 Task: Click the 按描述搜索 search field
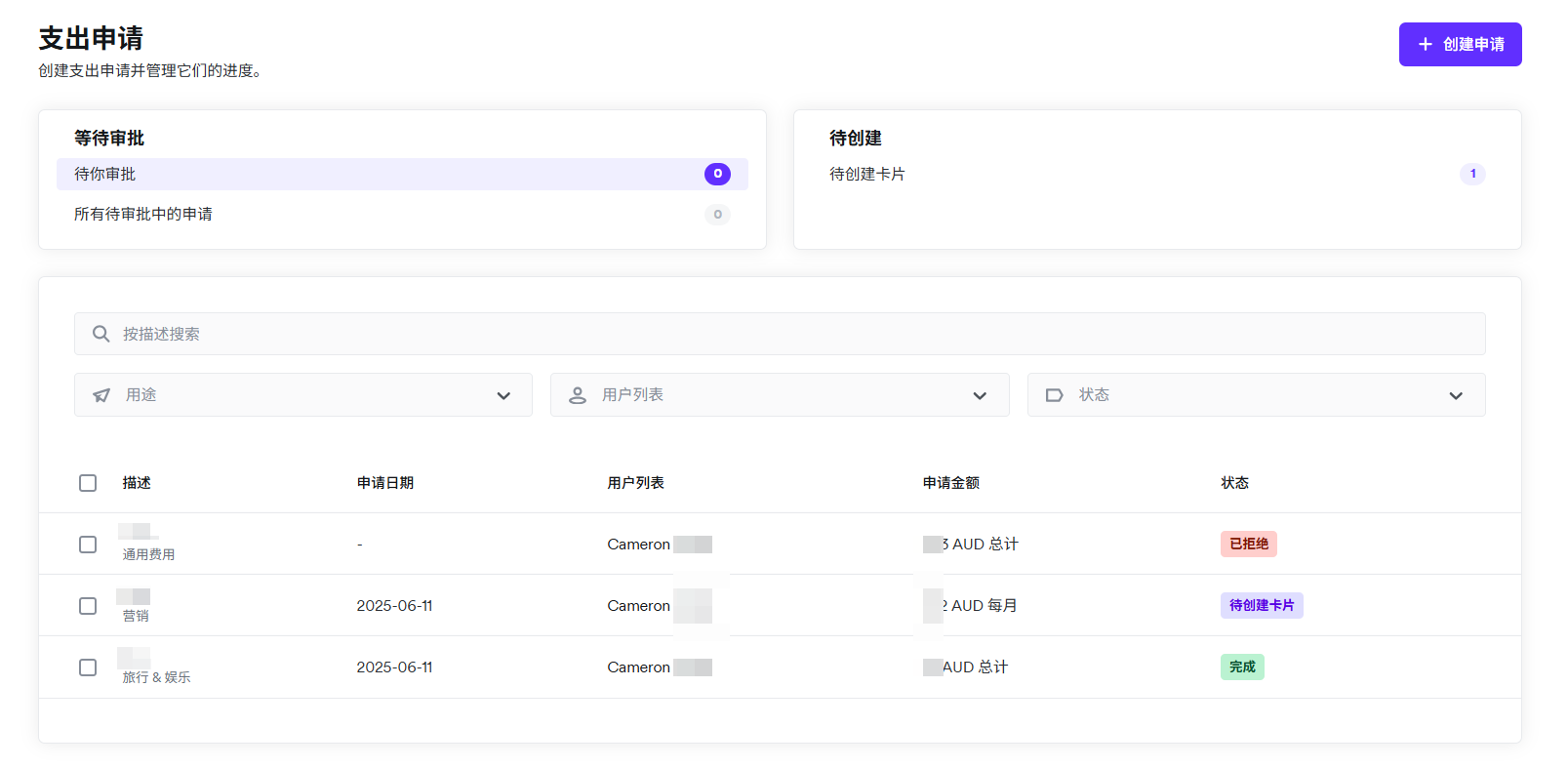[780, 334]
